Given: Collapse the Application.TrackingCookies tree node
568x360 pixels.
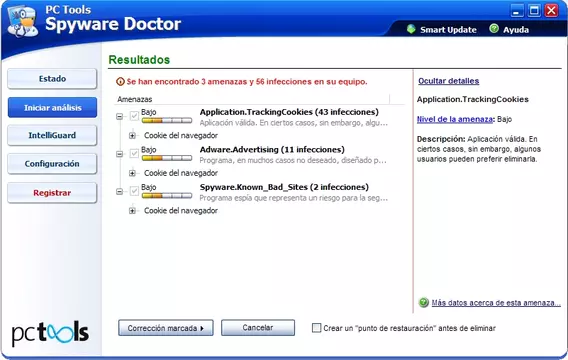Looking at the screenshot, I should coord(119,116).
